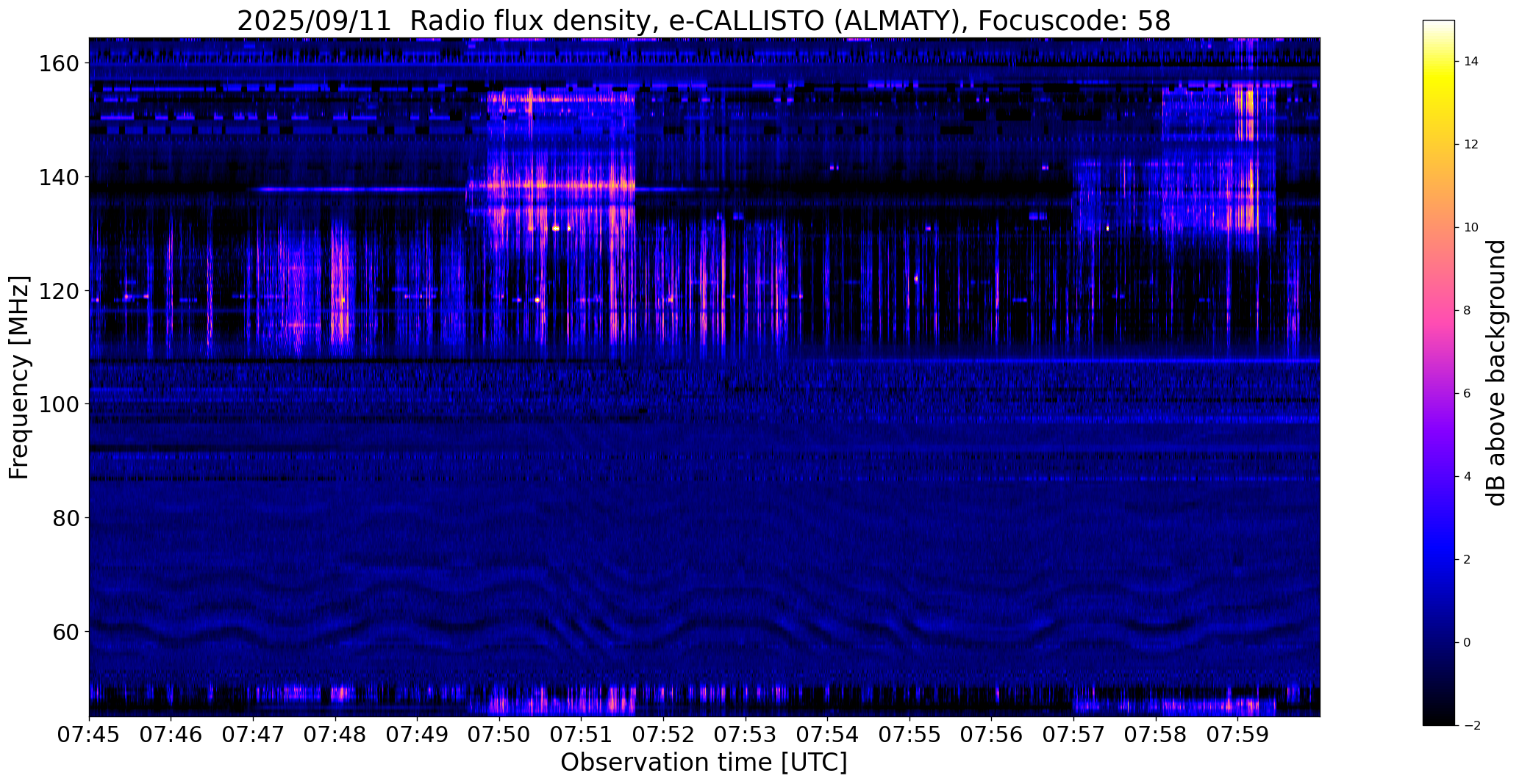Select the 07:46 time tick label
Image resolution: width=1519 pixels, height=784 pixels.
171,736
